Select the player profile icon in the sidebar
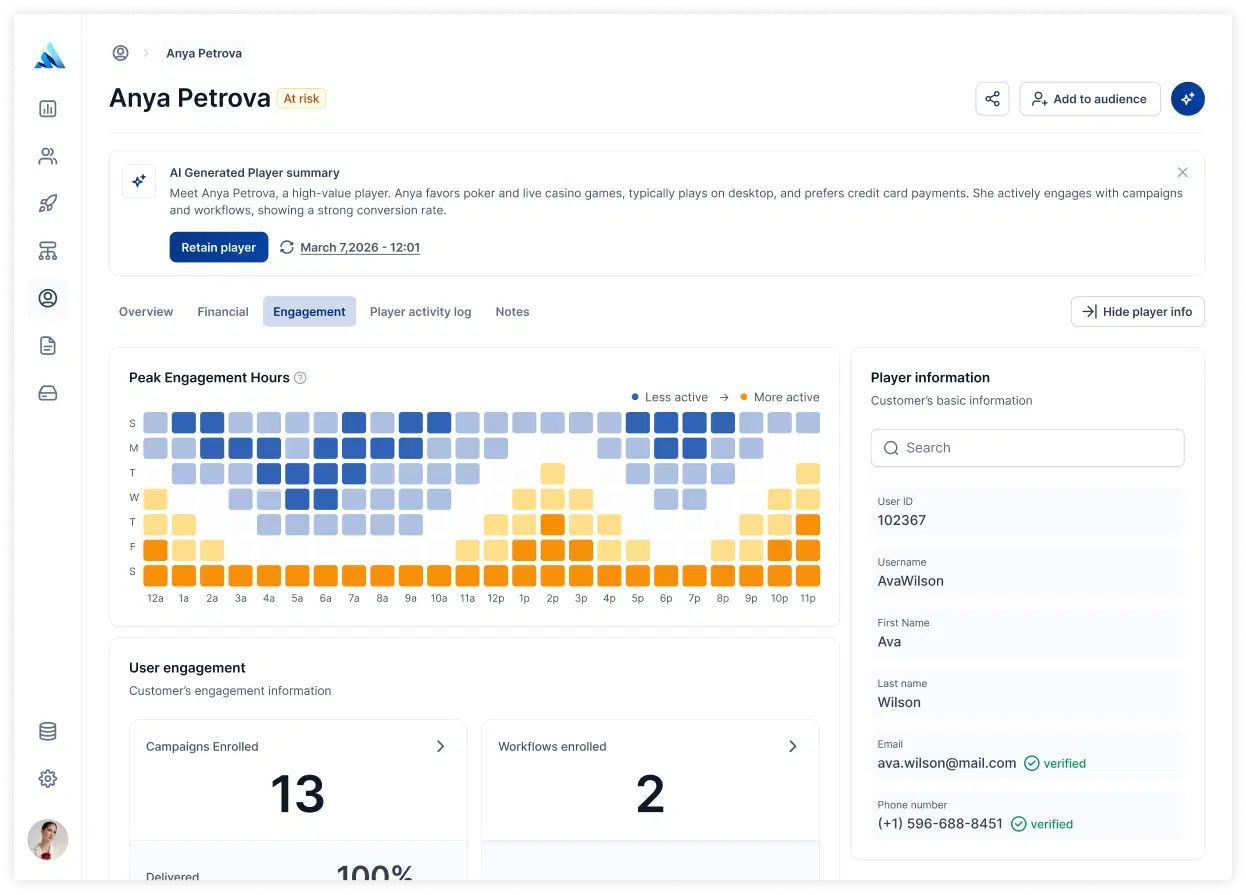Screen dimensions: 1246x895 [x=48, y=298]
